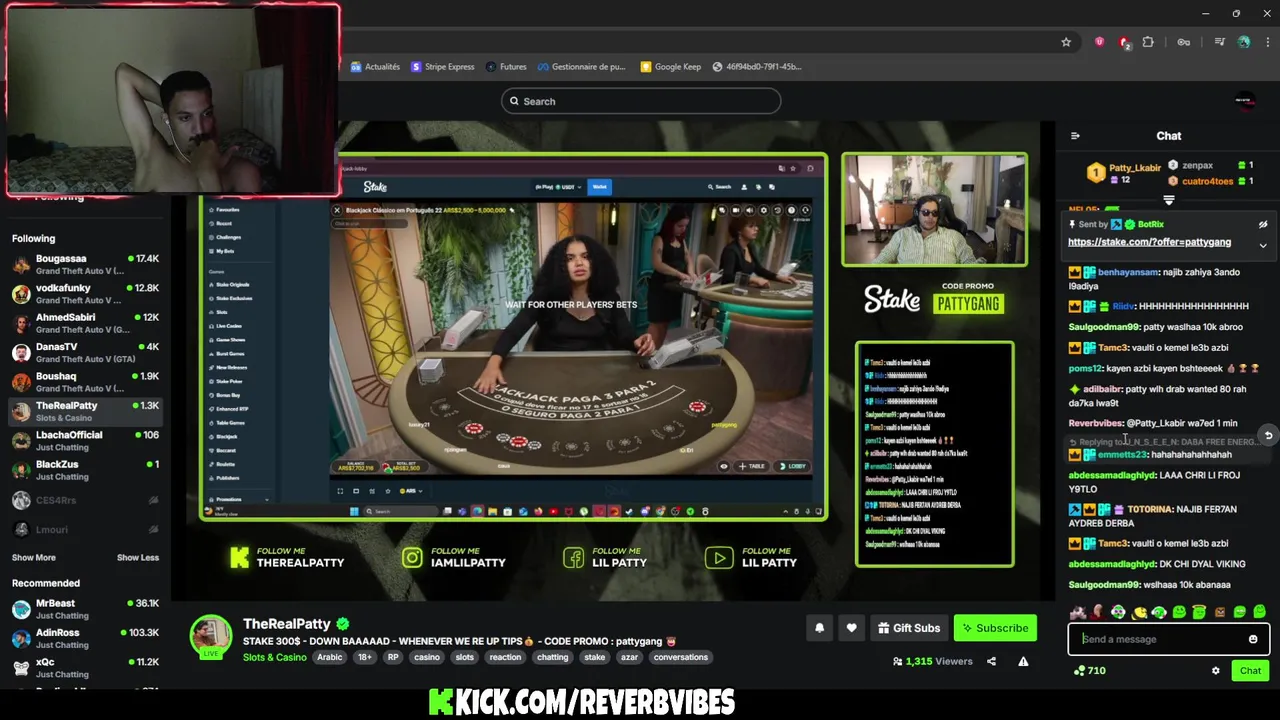Viewport: 1280px width, 720px height.
Task: Open channel points balance 710
Action: pos(1089,671)
